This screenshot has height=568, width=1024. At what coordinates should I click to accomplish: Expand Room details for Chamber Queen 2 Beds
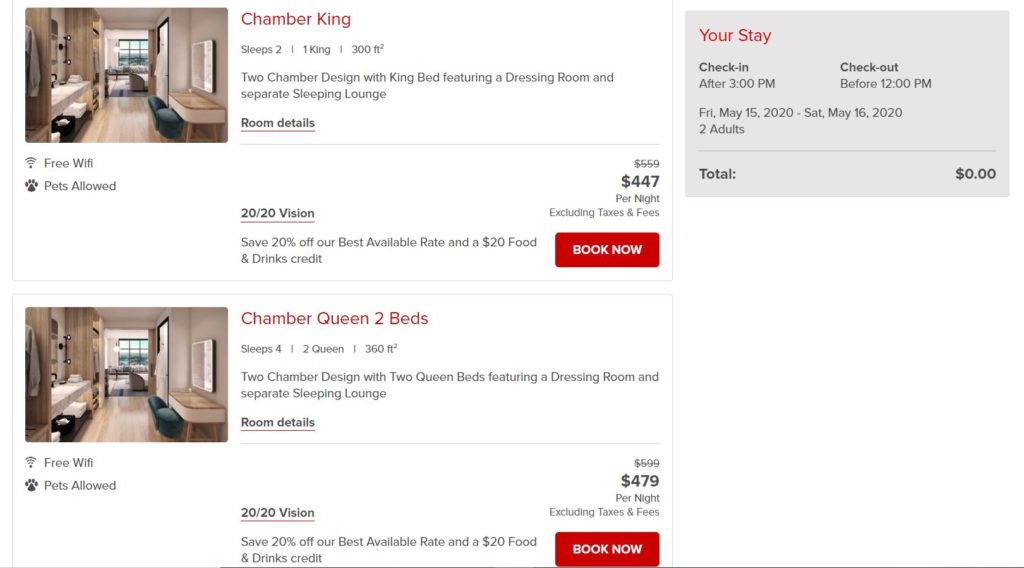point(278,423)
